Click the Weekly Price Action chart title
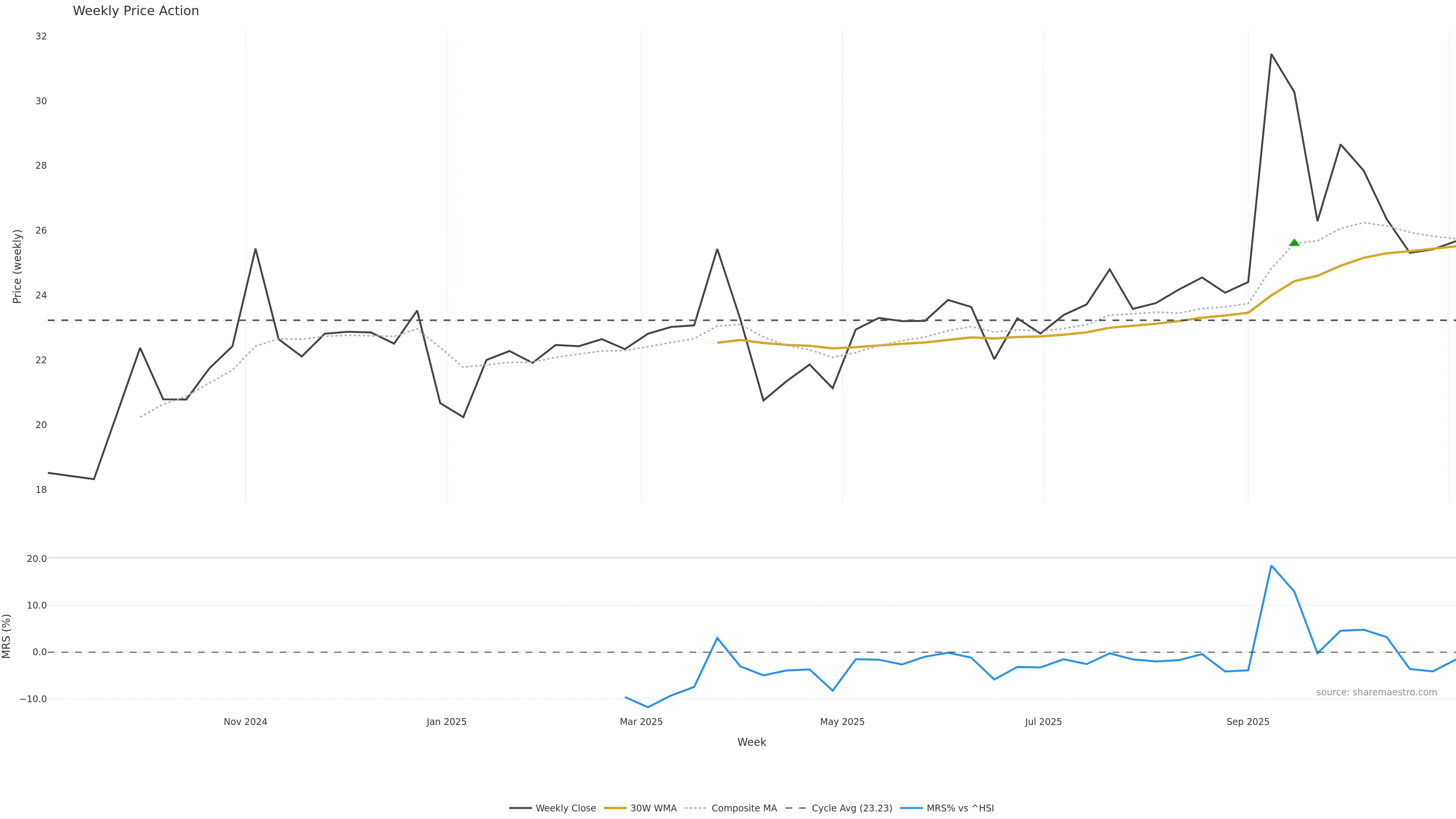 136,11
